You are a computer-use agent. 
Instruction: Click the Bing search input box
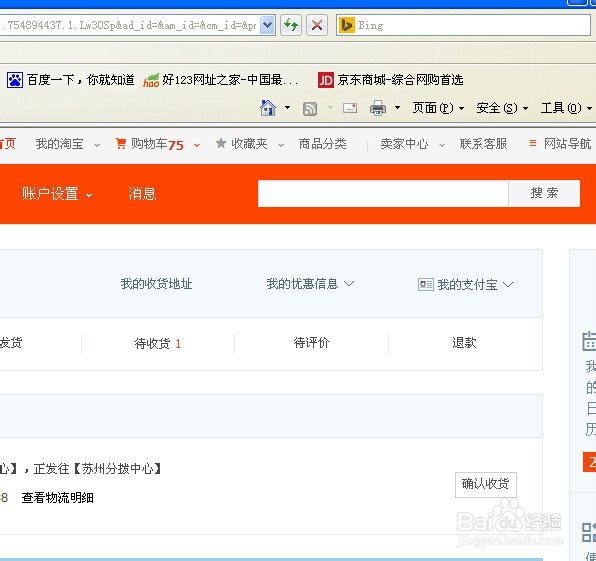[463, 25]
